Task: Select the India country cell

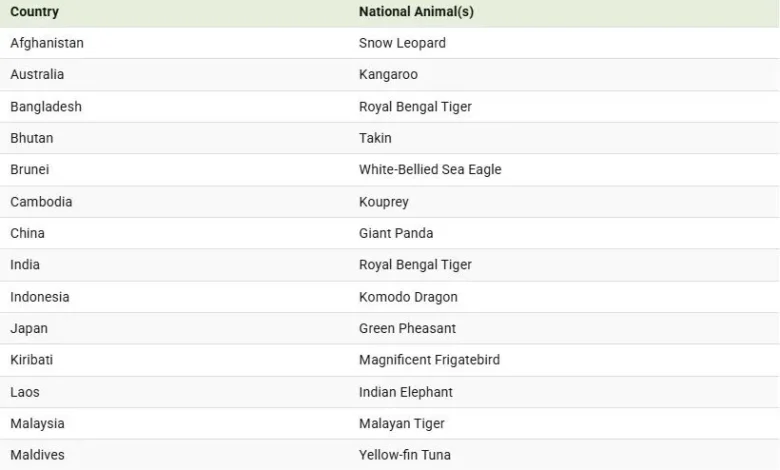Action: pyautogui.click(x=25, y=265)
